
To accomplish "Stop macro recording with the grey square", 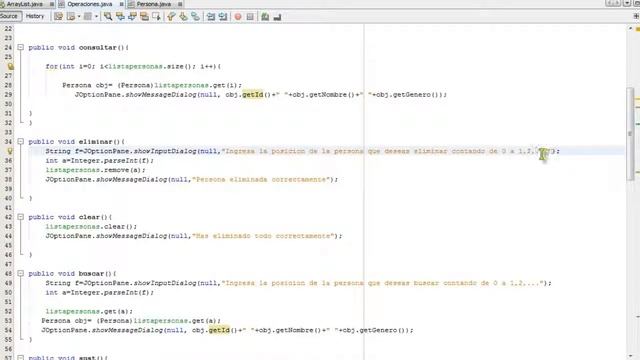I will click(250, 17).
